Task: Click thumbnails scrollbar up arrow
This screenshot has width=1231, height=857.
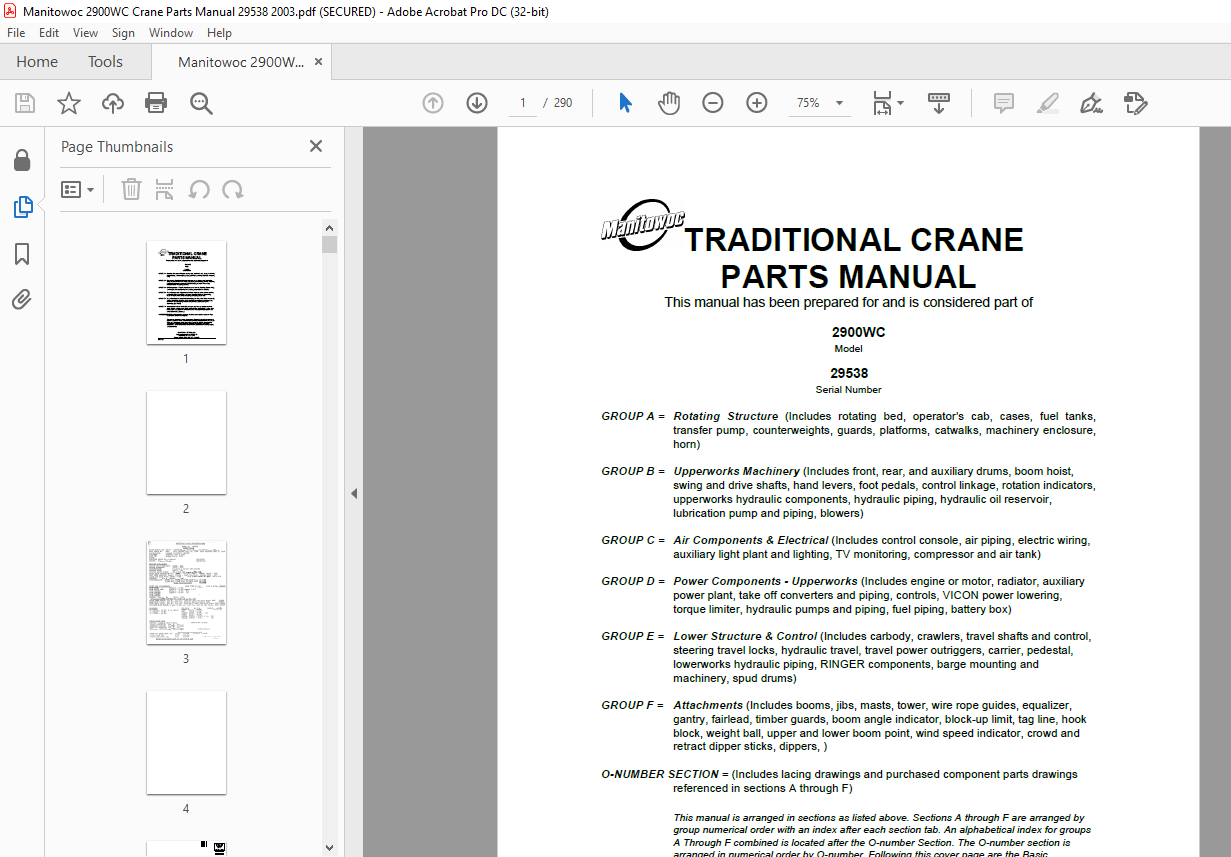Action: click(x=330, y=227)
